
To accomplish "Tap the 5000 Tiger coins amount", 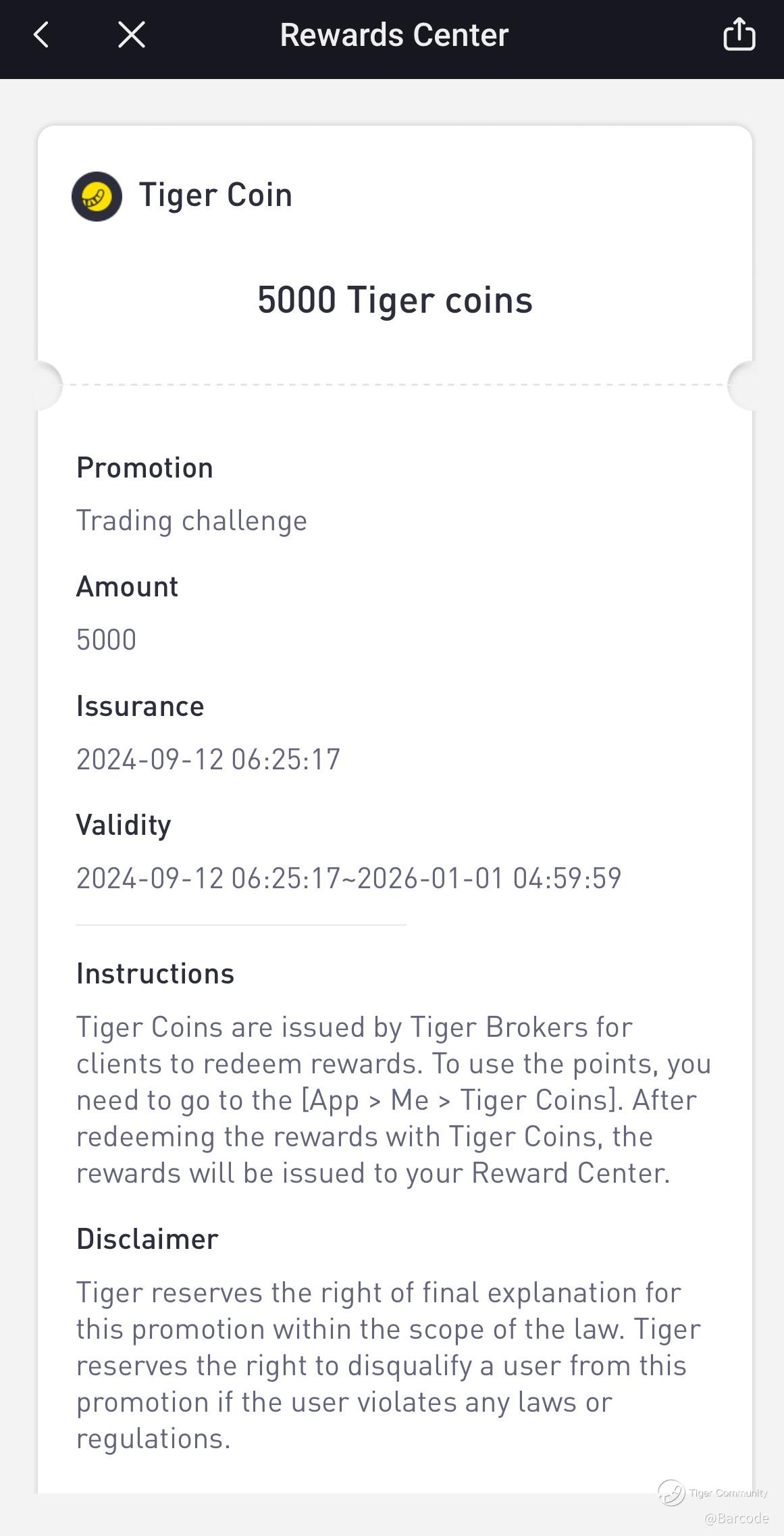I will click(x=395, y=300).
